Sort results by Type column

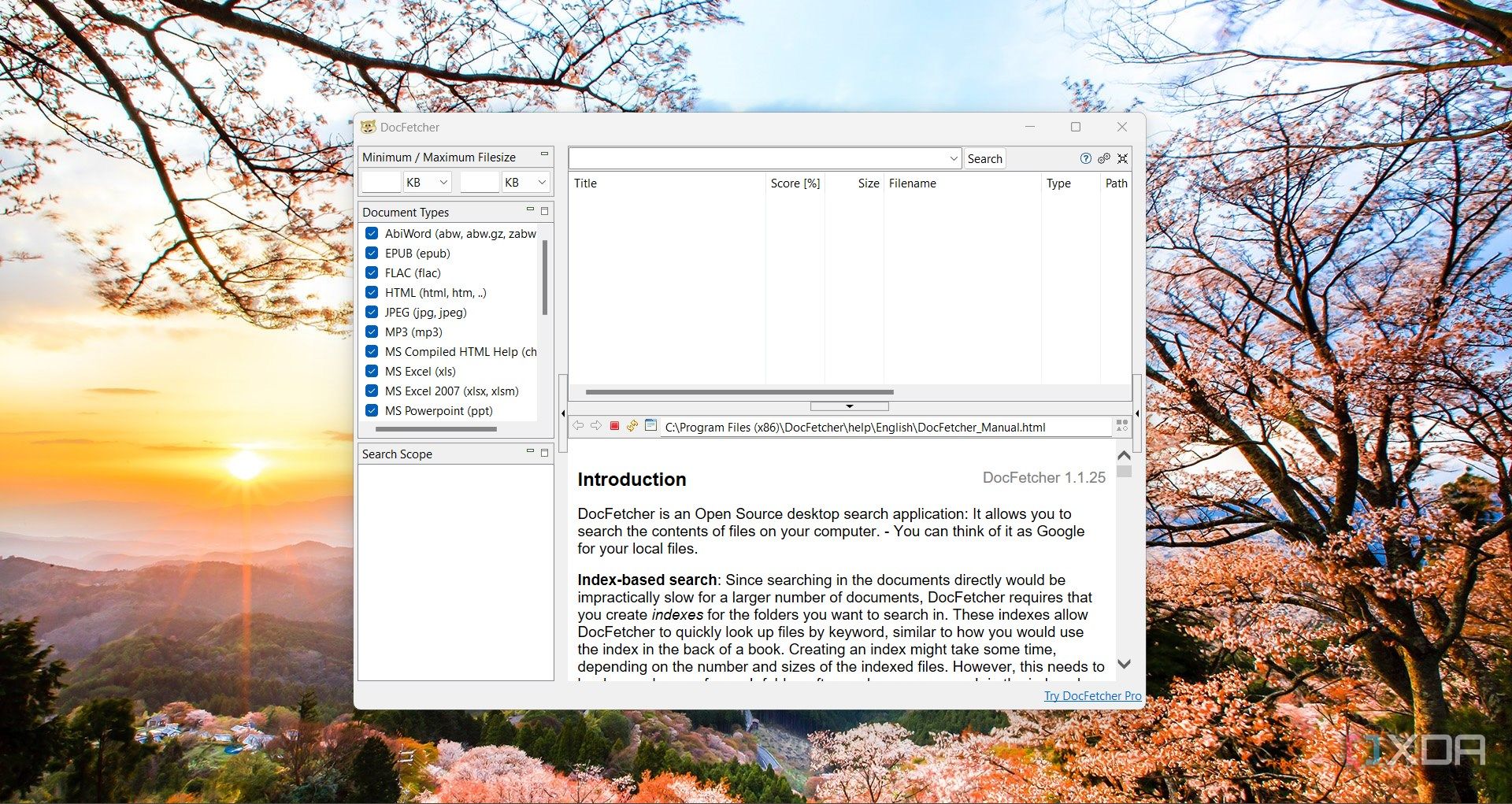point(1070,183)
